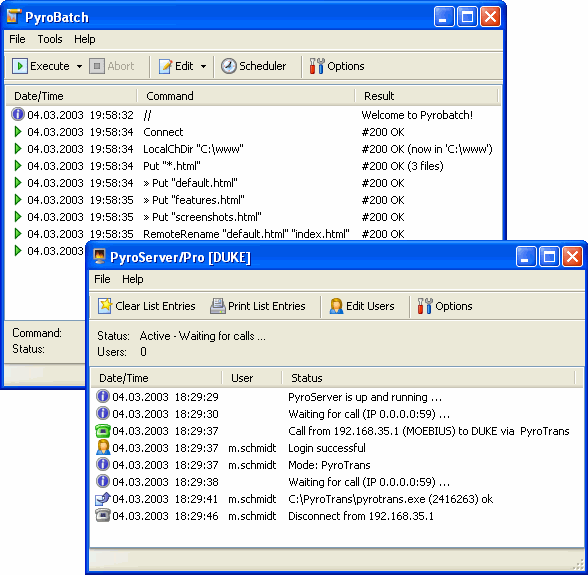Click the PyroServer resize grip corner
Screen dimensions: 588x575
pyautogui.click(x=579, y=564)
